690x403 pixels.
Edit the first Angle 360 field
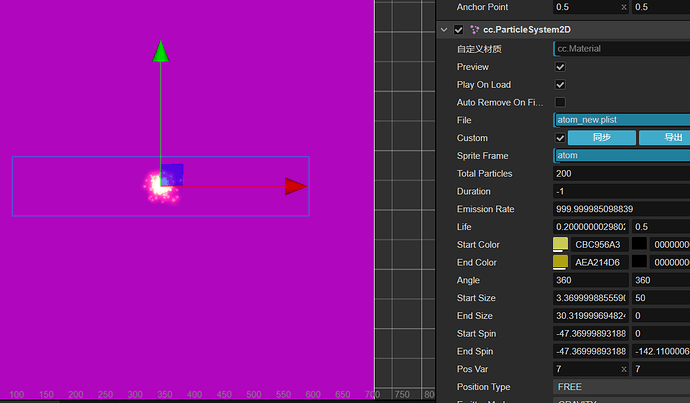pos(591,280)
